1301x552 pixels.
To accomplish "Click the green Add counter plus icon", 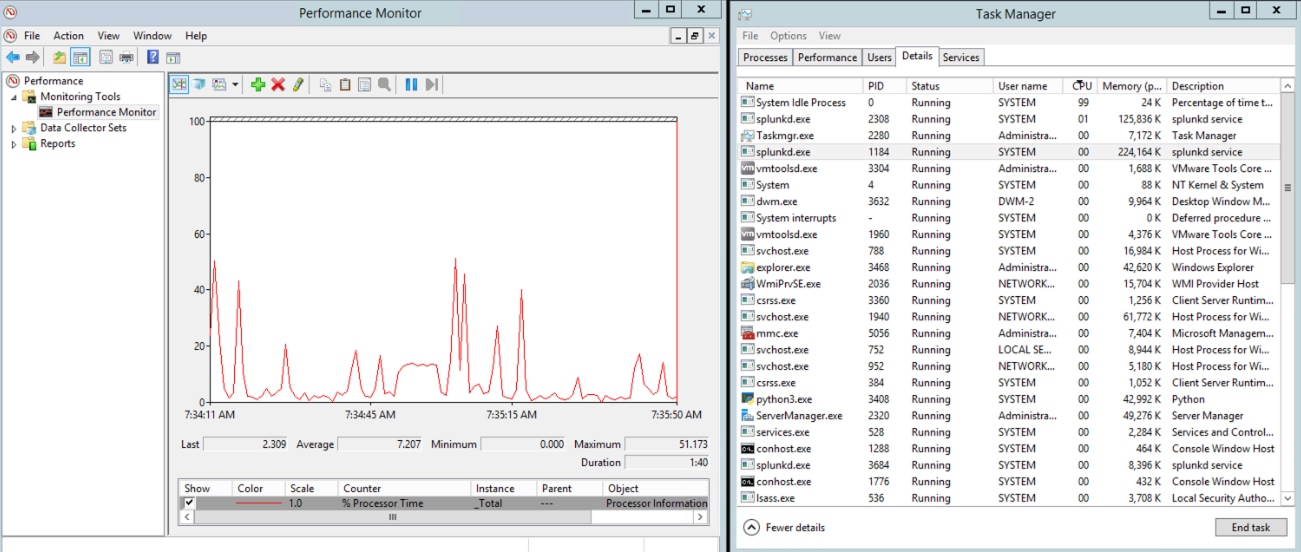I will [258, 85].
